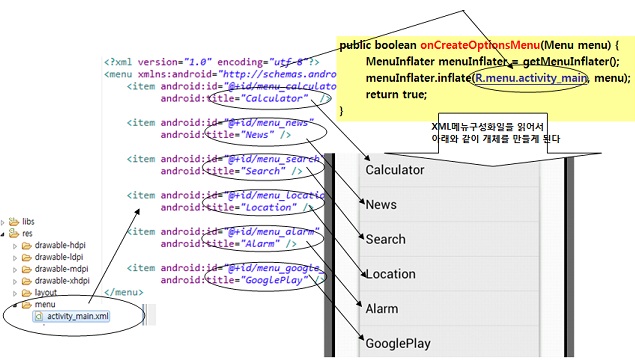Choose the Location menu item
This screenshot has height=363, width=635.
pyautogui.click(x=450, y=274)
